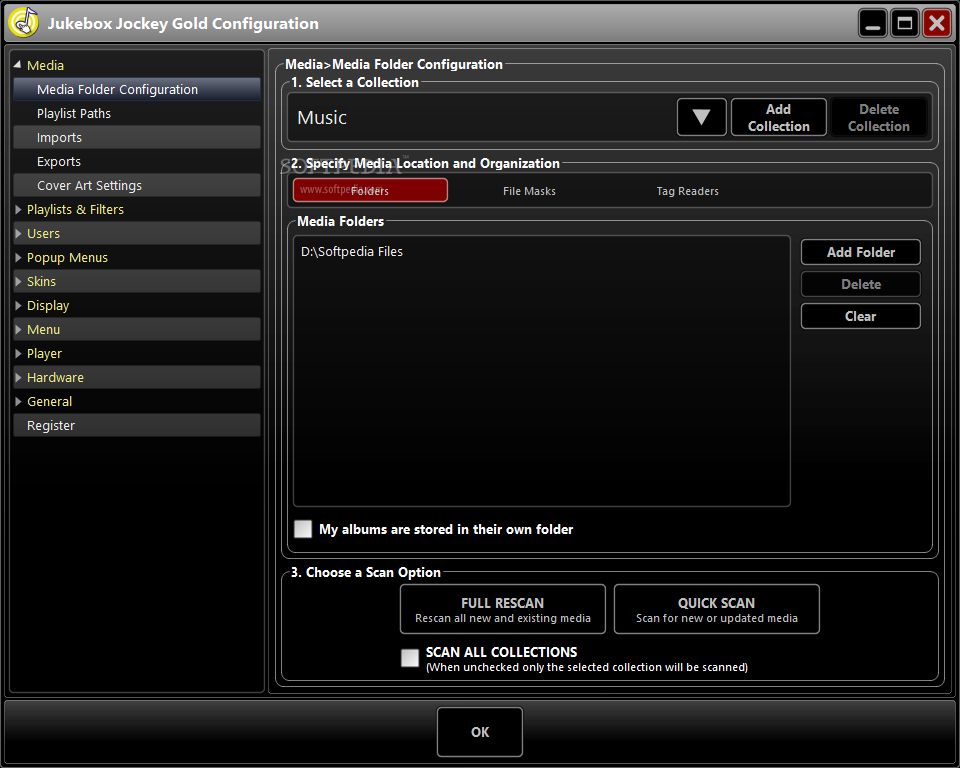Select the Hardware category label
This screenshot has width=960, height=768.
click(x=55, y=377)
